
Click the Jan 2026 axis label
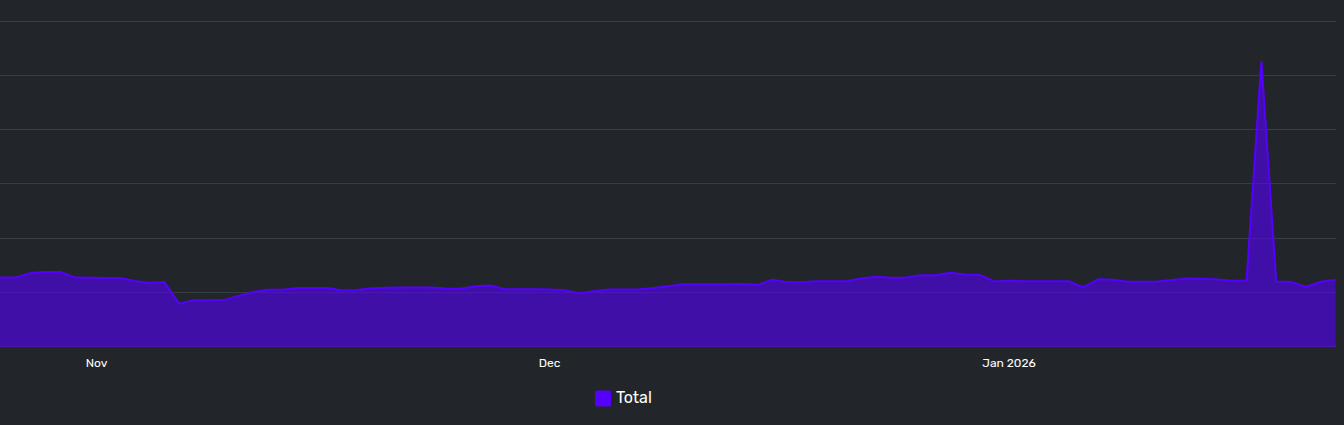click(1008, 363)
